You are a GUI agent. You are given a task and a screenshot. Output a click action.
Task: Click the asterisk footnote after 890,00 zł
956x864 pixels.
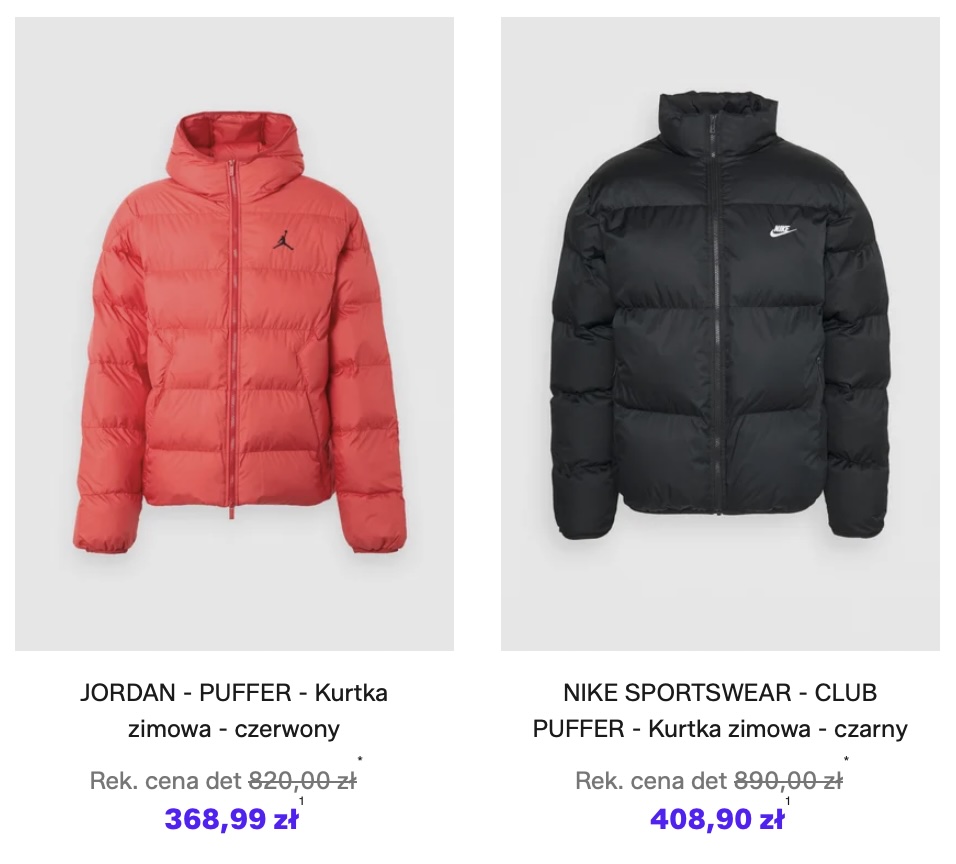[846, 760]
